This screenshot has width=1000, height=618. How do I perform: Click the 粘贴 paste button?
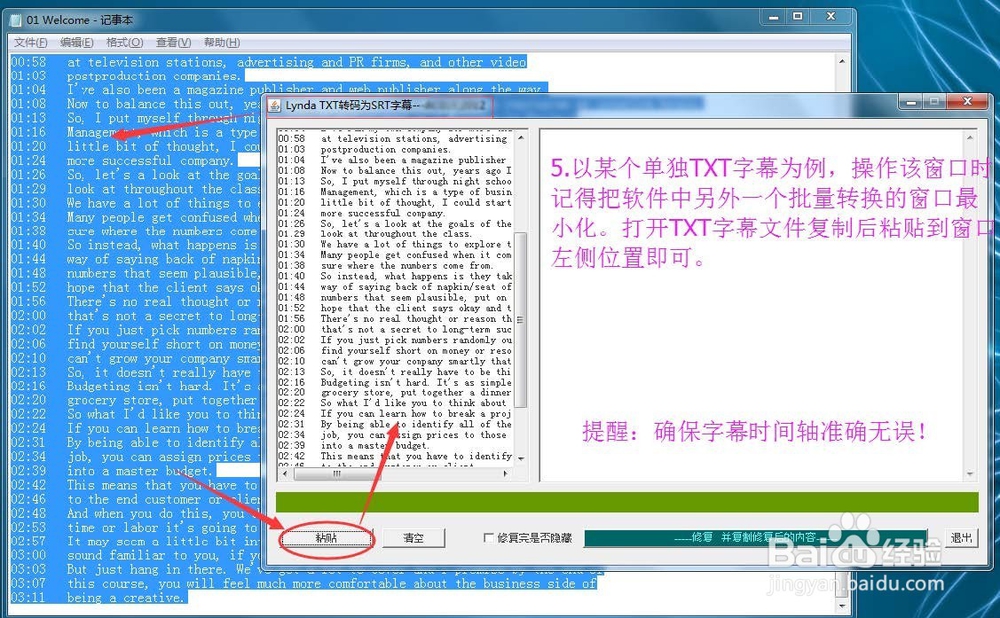326,538
